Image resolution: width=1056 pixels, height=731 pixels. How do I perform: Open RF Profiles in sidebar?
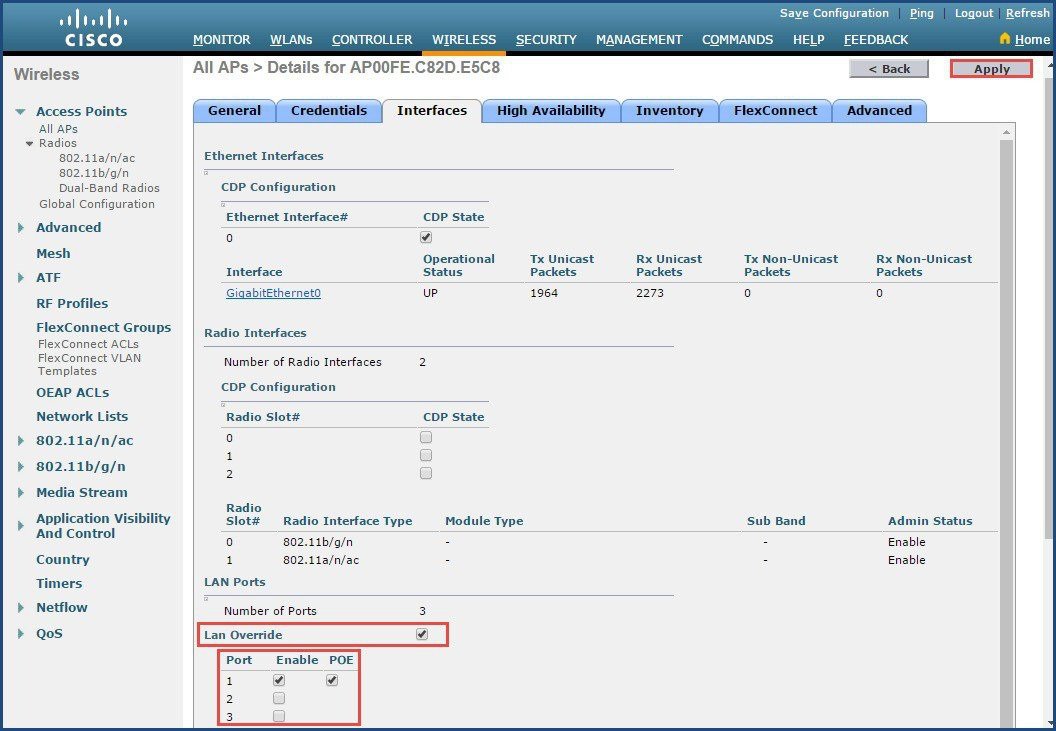tap(72, 303)
